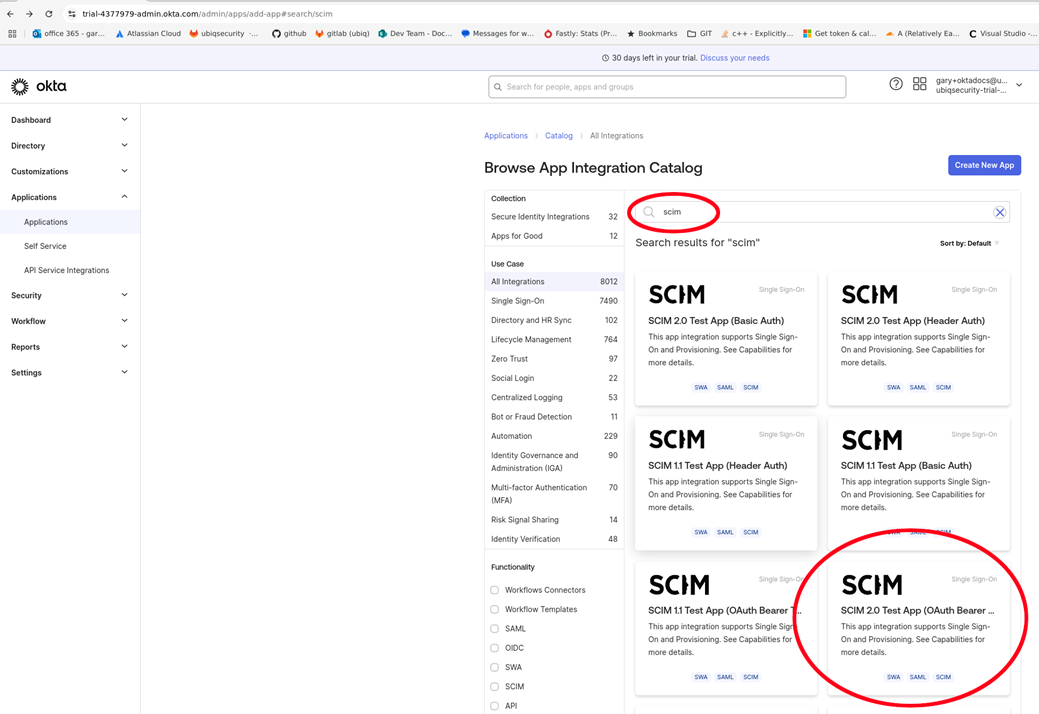This screenshot has width=1039, height=714.
Task: Open the office 365 bookmark
Action: click(68, 33)
